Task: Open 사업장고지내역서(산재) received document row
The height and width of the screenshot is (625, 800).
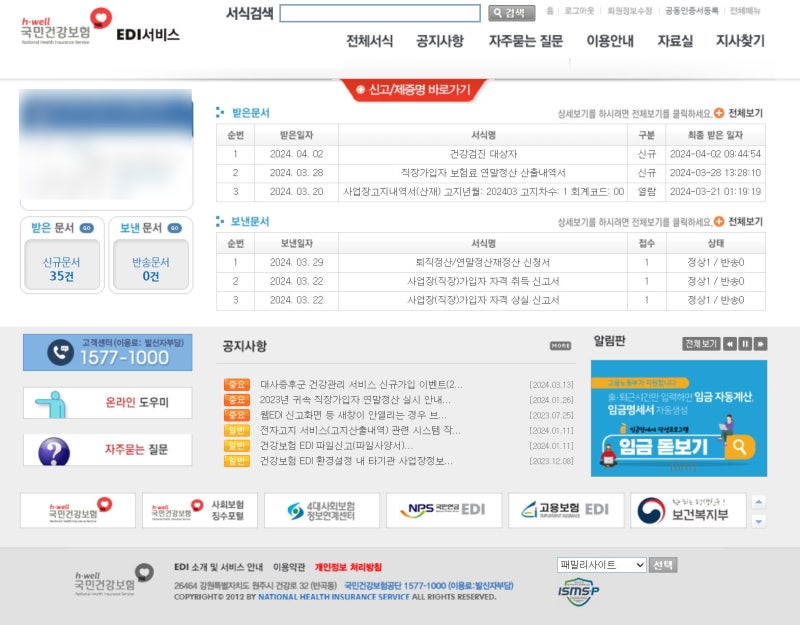Action: pyautogui.click(x=483, y=192)
